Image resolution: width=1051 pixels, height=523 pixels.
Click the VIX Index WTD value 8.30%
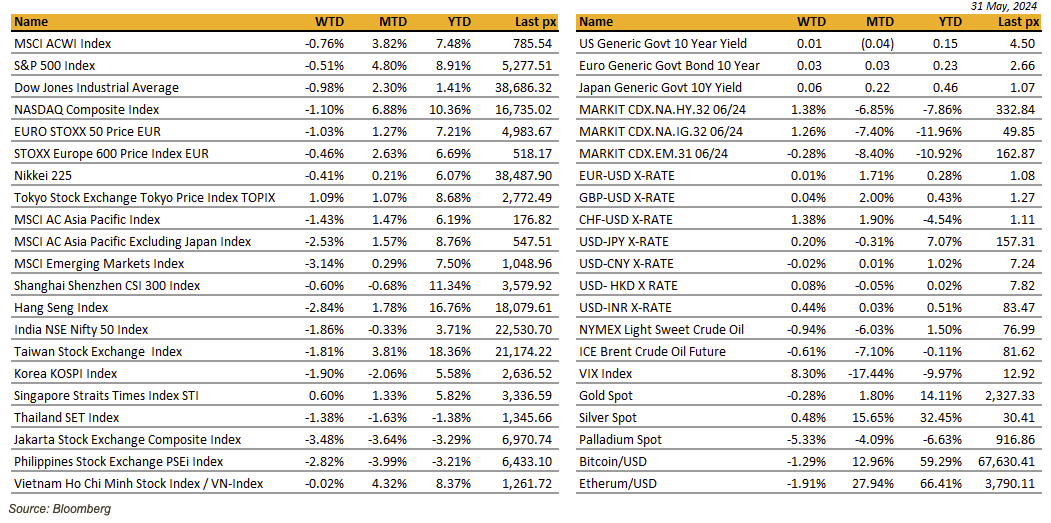807,374
